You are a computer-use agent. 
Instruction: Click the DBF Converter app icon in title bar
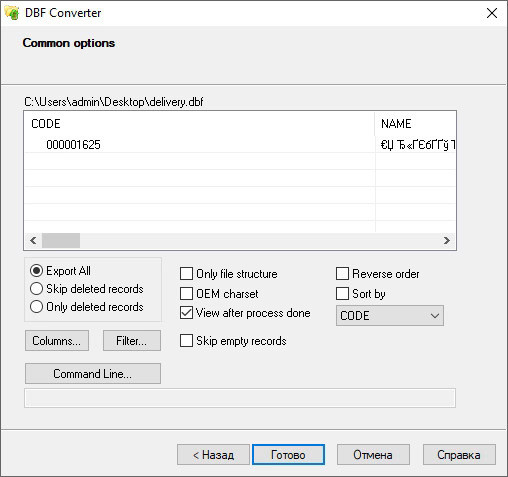pos(12,13)
